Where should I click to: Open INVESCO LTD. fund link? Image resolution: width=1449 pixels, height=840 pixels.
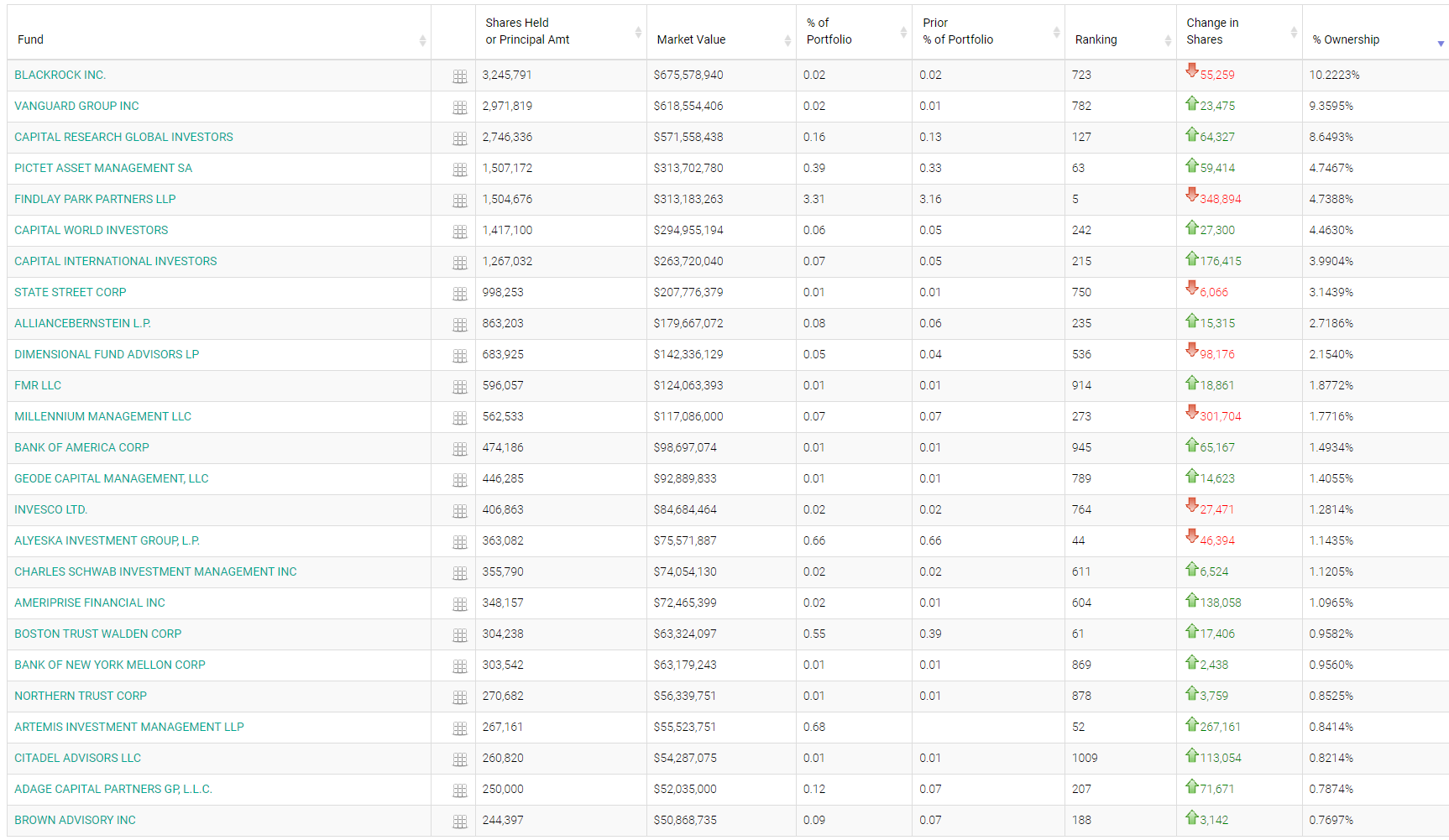[x=50, y=509]
